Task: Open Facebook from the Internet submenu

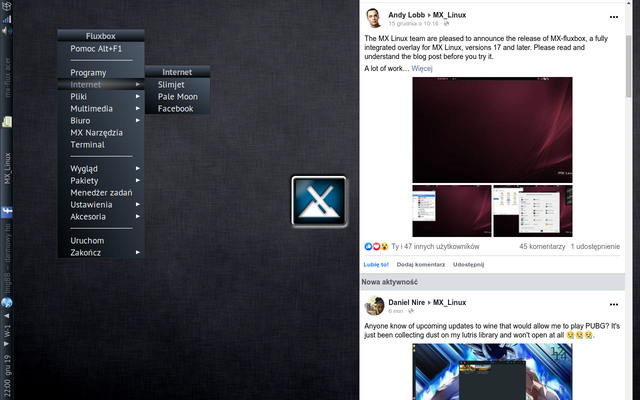Action: point(178,109)
